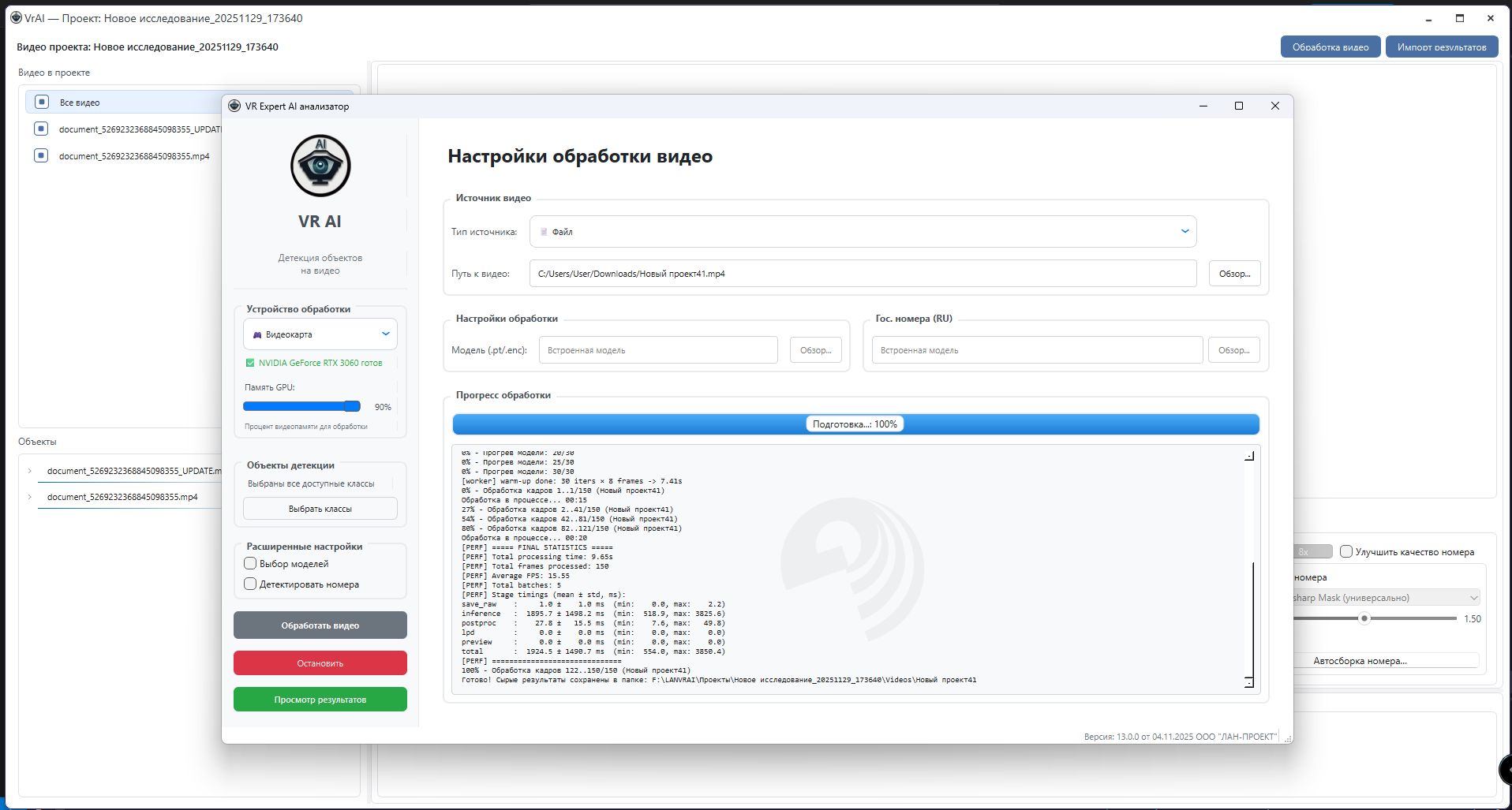Screen dimensions: 1512x810
Task: Click the log scroll-up arrow
Action: coord(1249,456)
